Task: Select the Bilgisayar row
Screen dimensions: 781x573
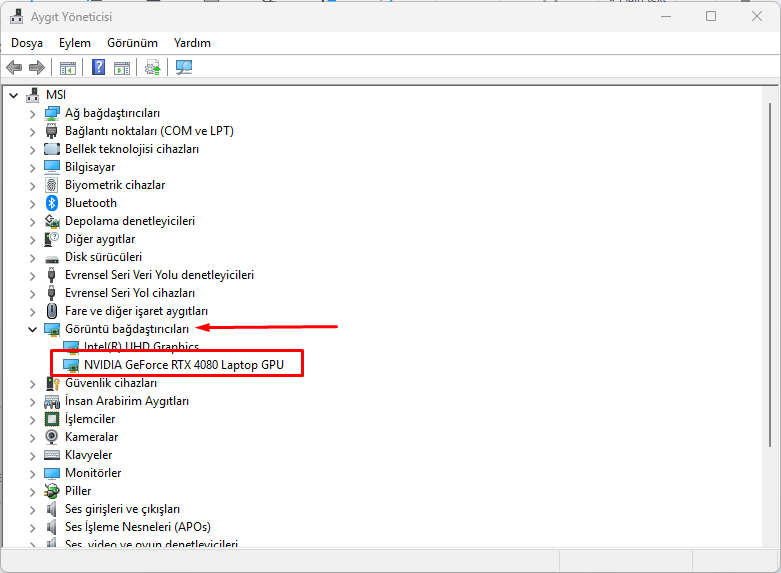Action: [90, 167]
